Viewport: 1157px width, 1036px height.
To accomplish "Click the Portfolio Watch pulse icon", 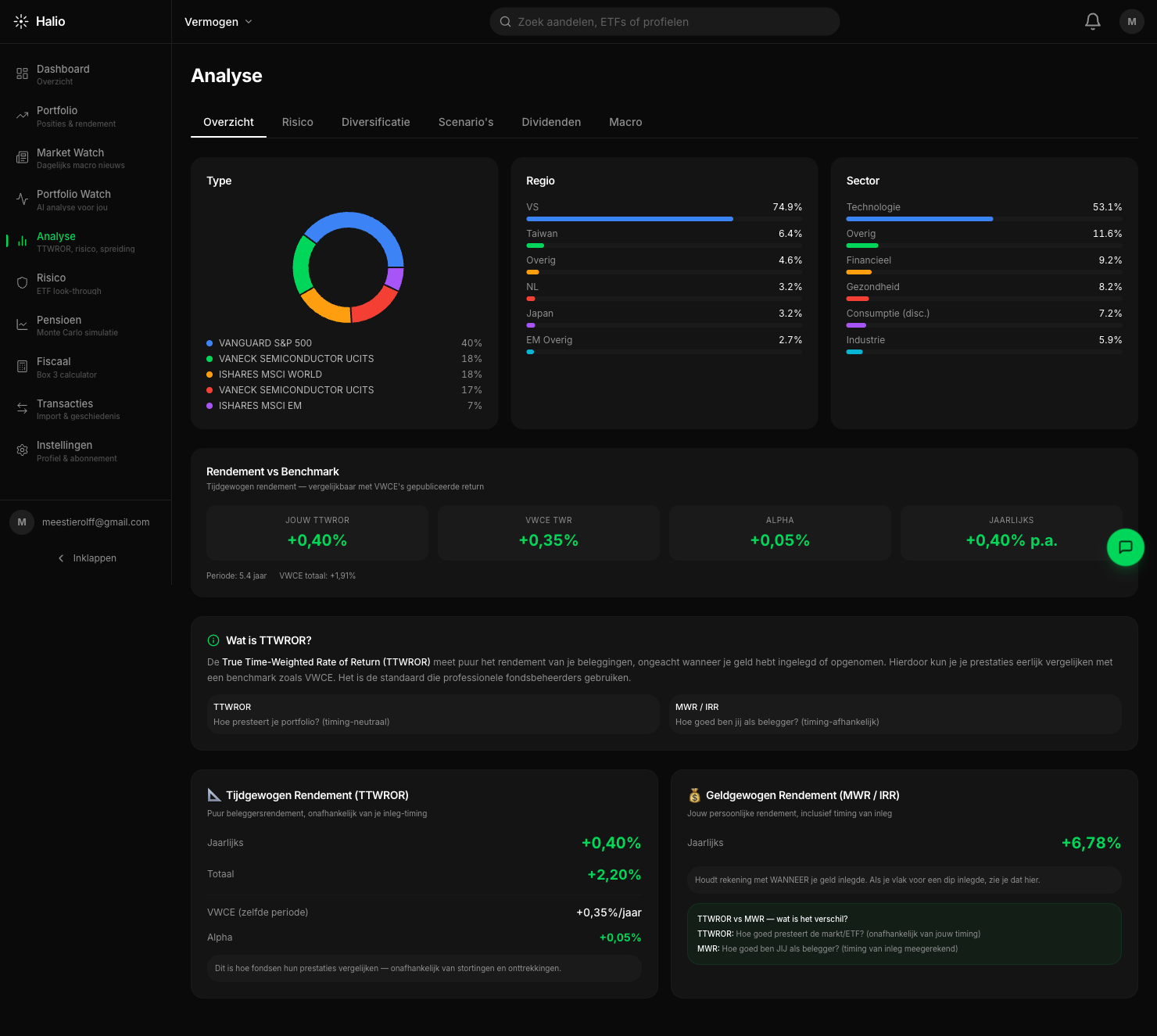I will click(x=22, y=199).
